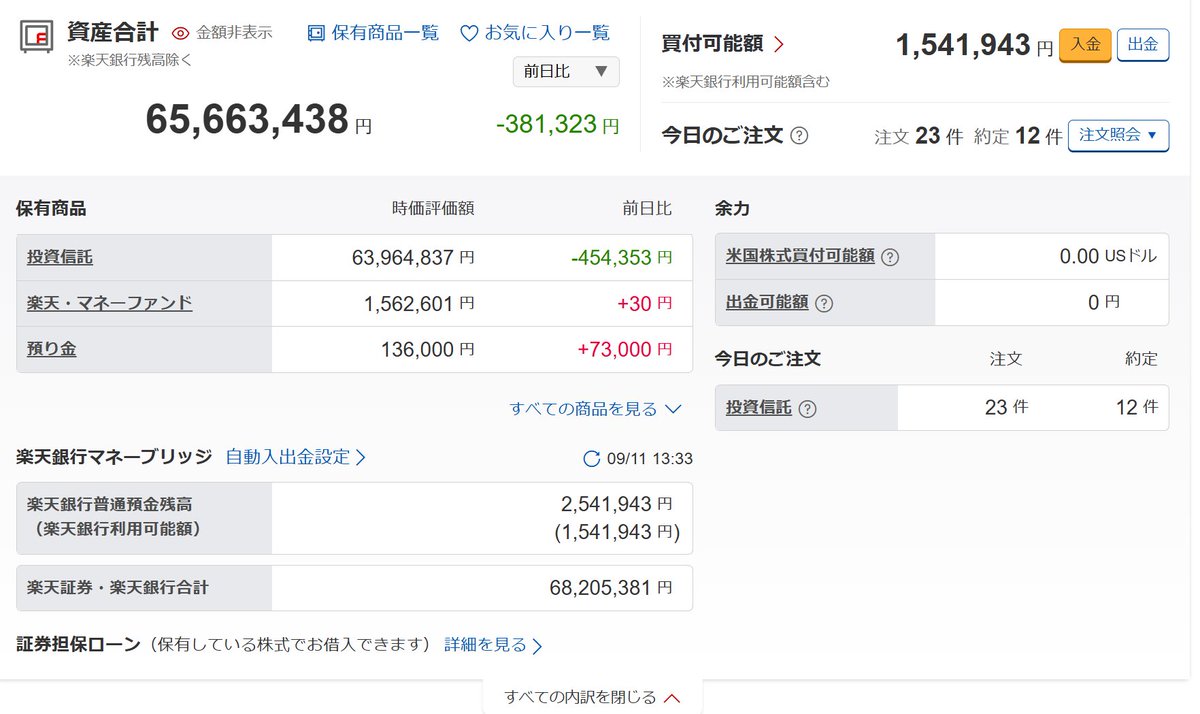
Task: Open お気に入り一覧 link
Action: (x=547, y=33)
